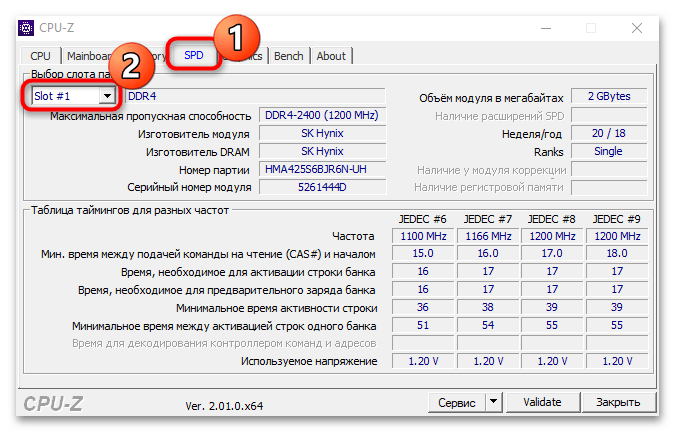The width and height of the screenshot is (675, 432).
Task: Click the 38 row active time cell
Action: point(488,307)
